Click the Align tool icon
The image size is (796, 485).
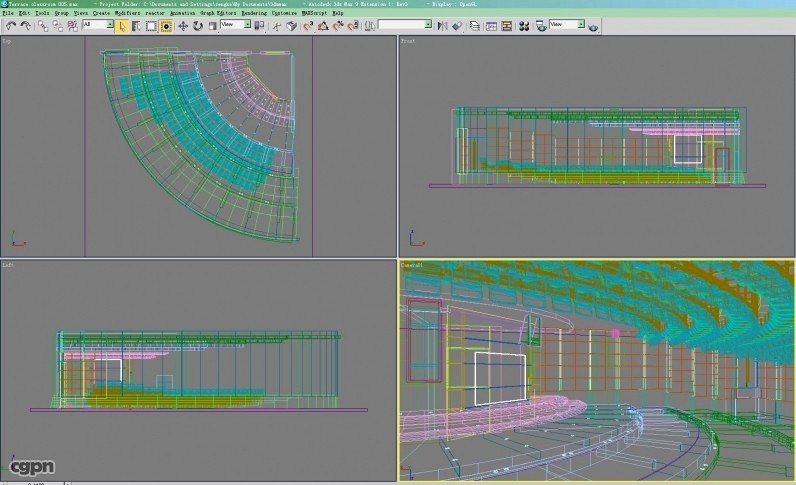[x=457, y=25]
